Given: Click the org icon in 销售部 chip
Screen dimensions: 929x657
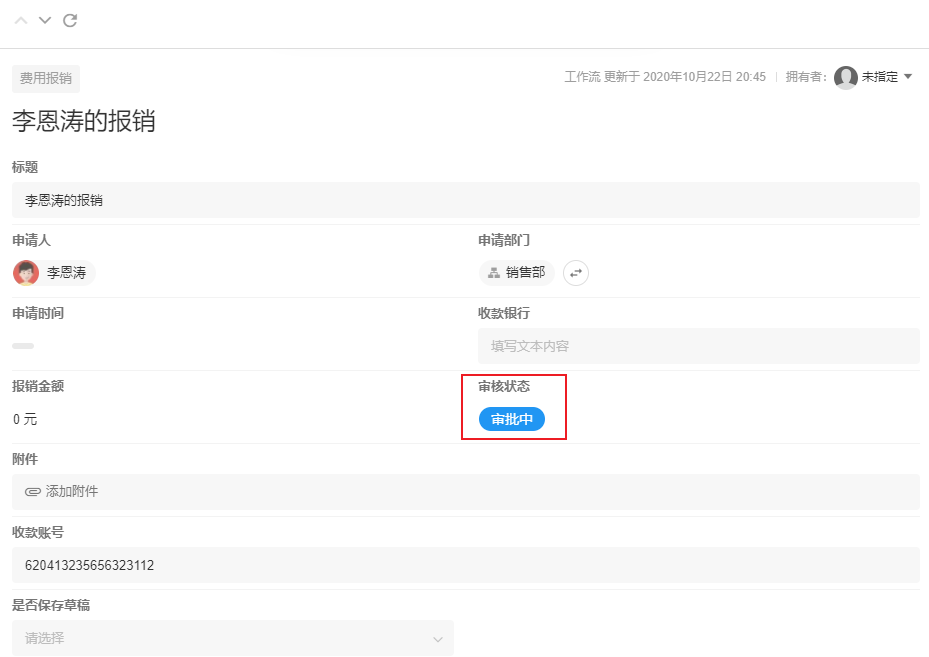Looking at the screenshot, I should coord(494,273).
